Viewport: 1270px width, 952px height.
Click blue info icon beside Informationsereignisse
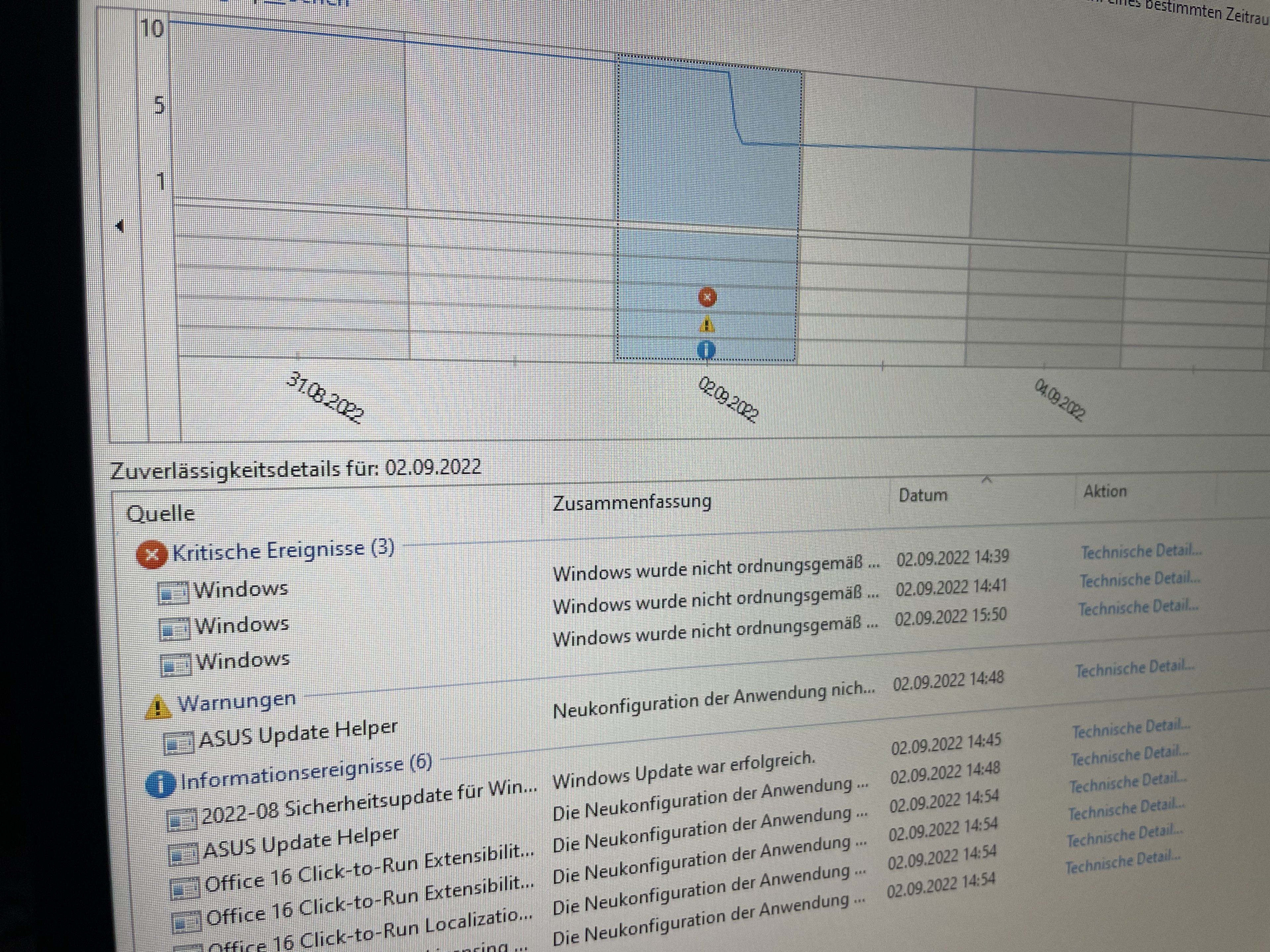(161, 784)
